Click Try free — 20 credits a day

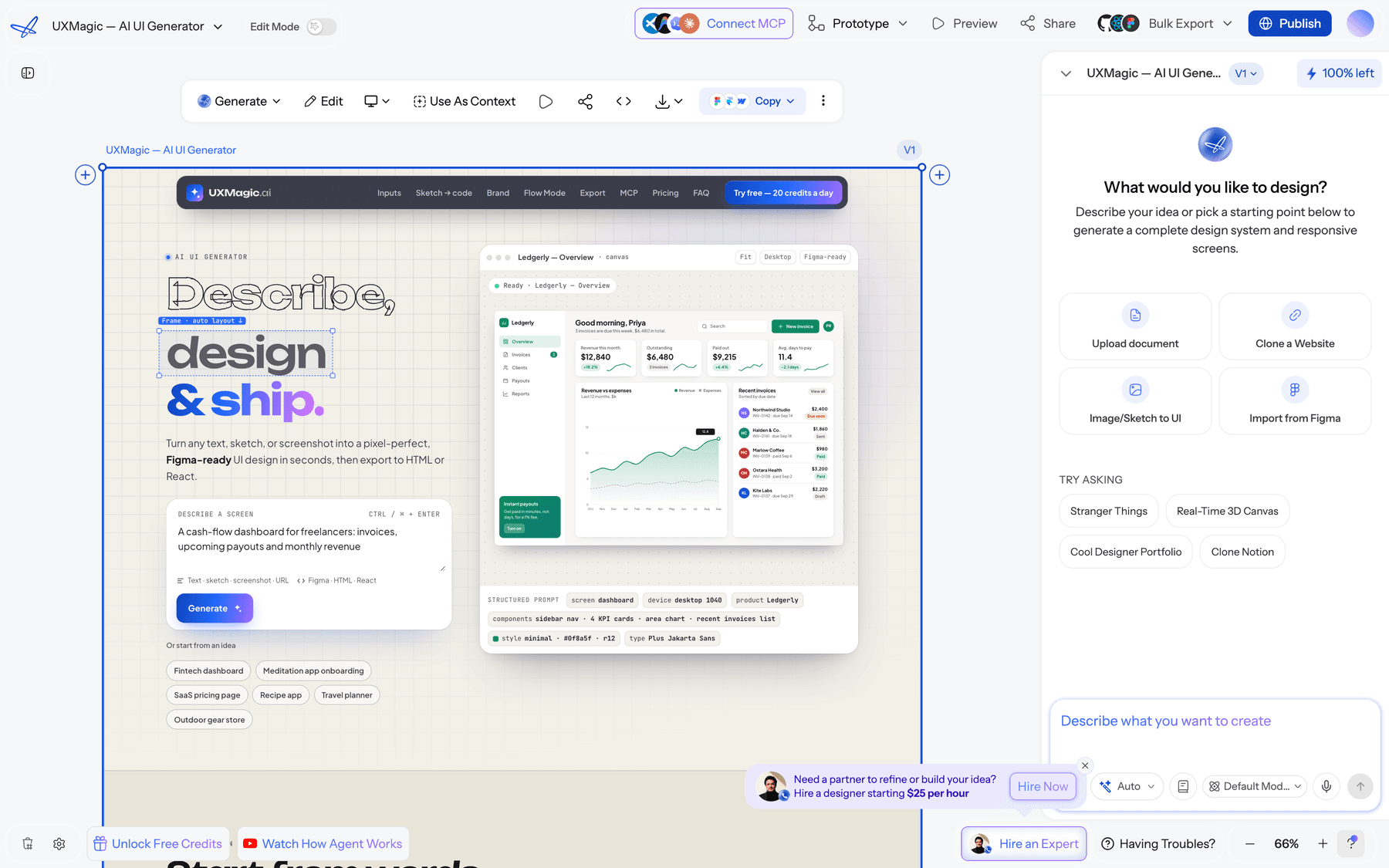[783, 193]
